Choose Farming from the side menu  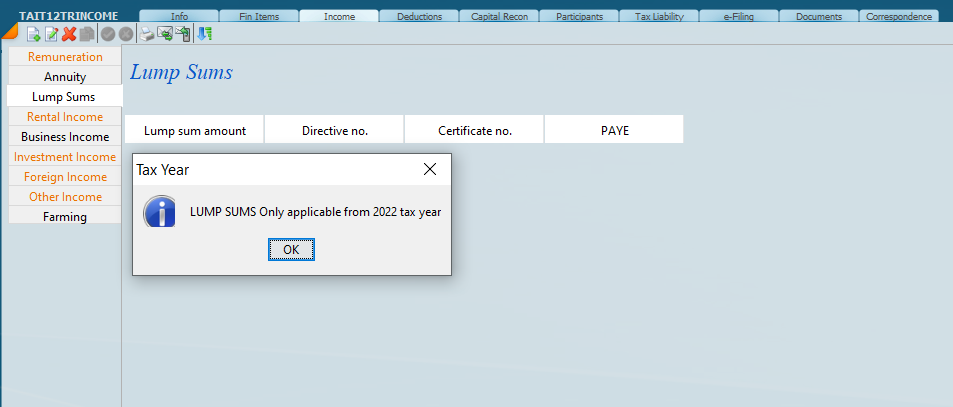(64, 217)
